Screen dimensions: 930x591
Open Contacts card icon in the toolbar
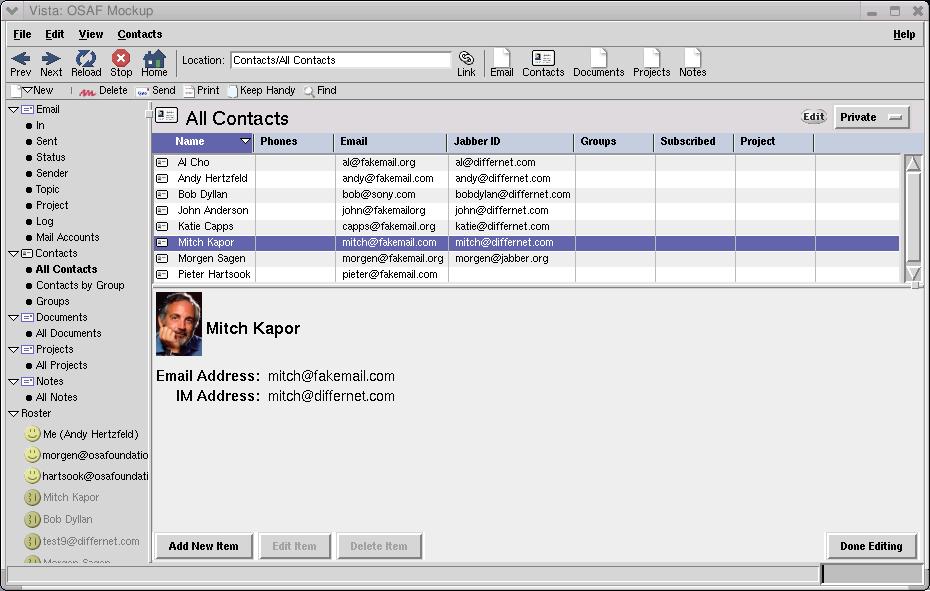coord(543,58)
